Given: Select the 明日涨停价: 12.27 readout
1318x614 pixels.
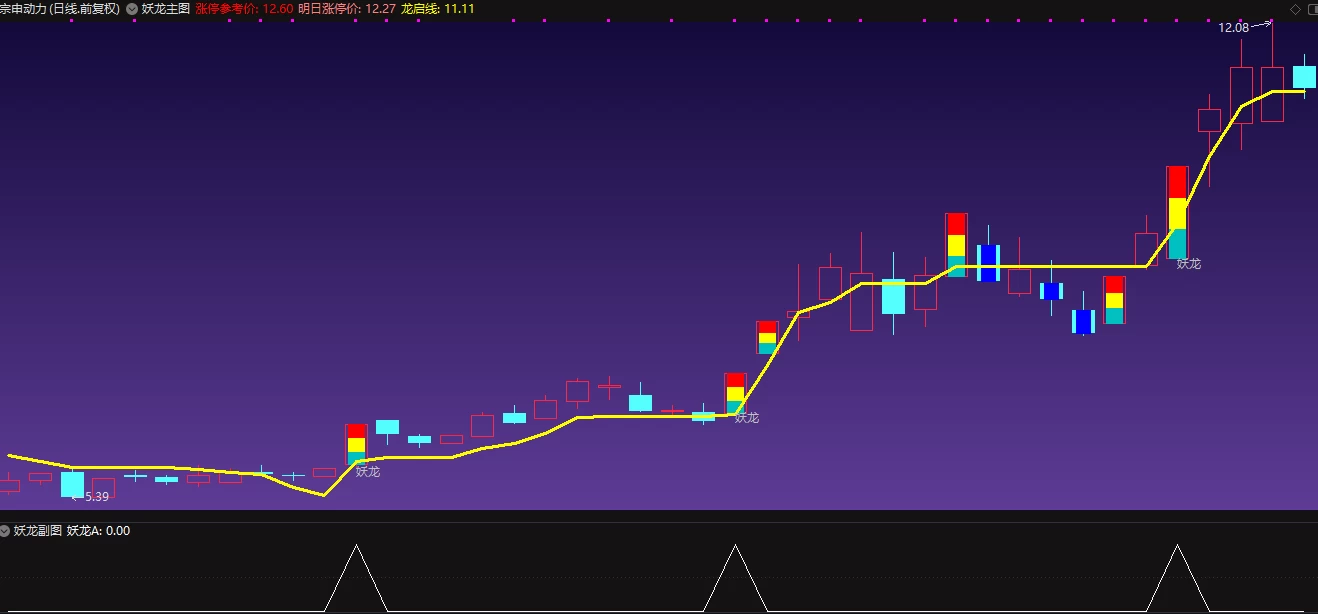Looking at the screenshot, I should point(346,9).
